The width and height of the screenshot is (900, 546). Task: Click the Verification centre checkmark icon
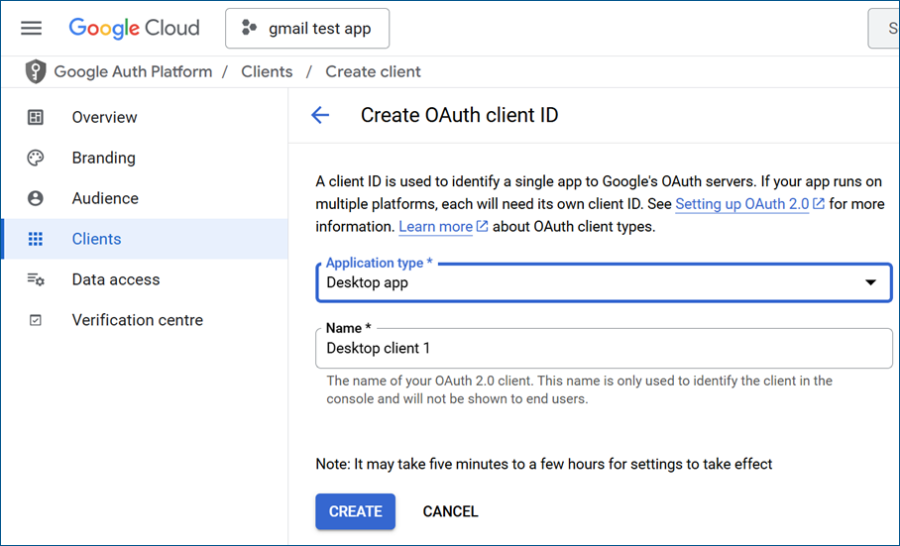(36, 320)
